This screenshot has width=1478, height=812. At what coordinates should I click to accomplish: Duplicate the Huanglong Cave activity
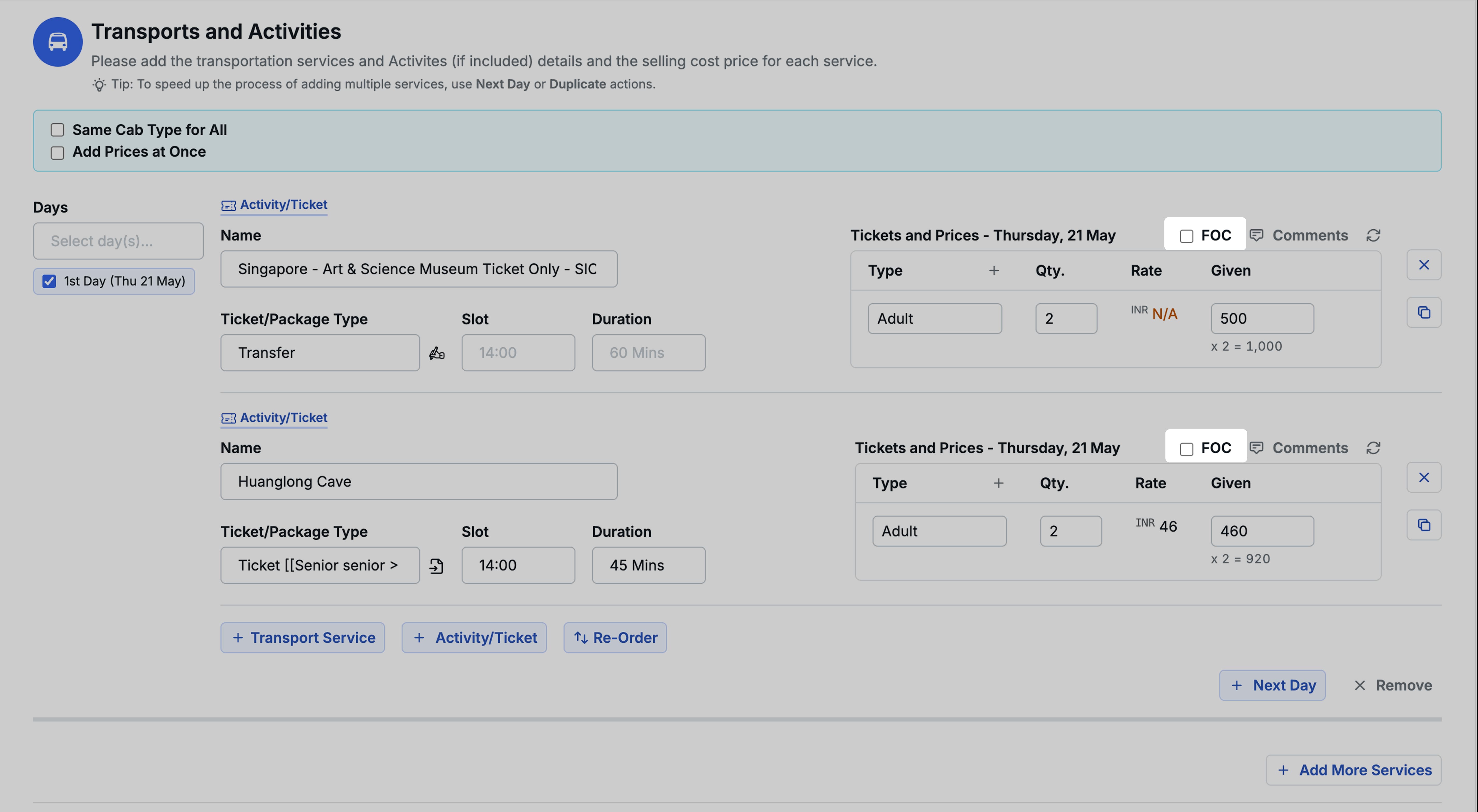(1423, 525)
